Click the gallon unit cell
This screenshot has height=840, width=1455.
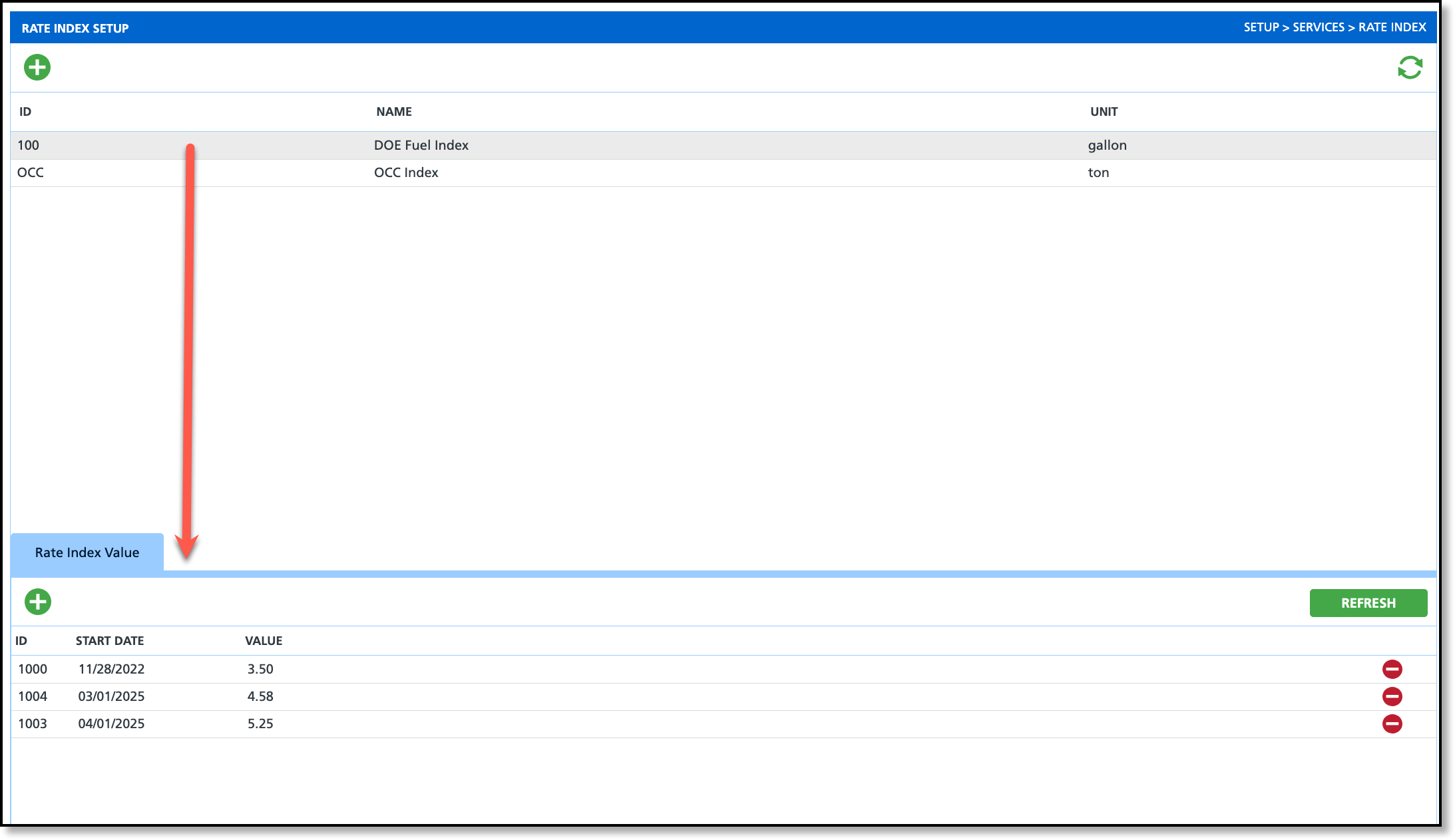pos(1107,145)
